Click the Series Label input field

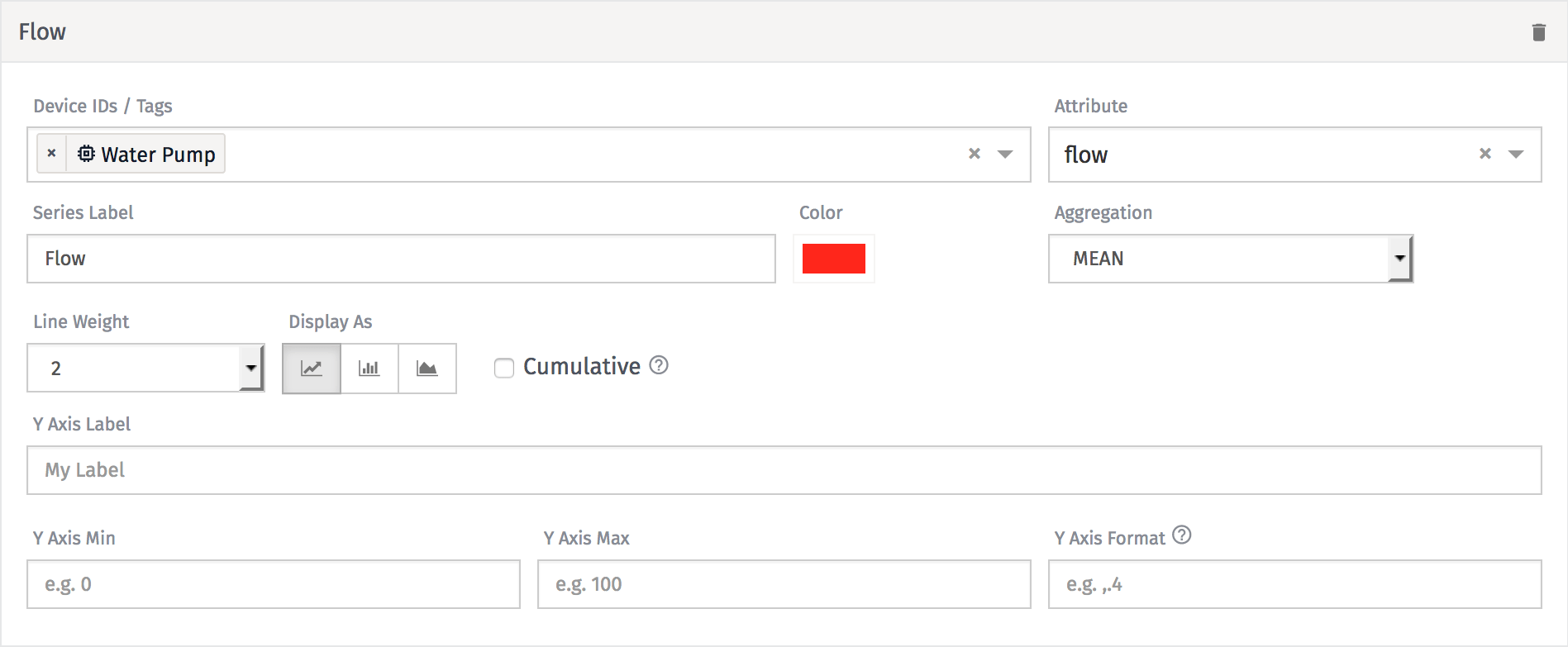tap(401, 259)
